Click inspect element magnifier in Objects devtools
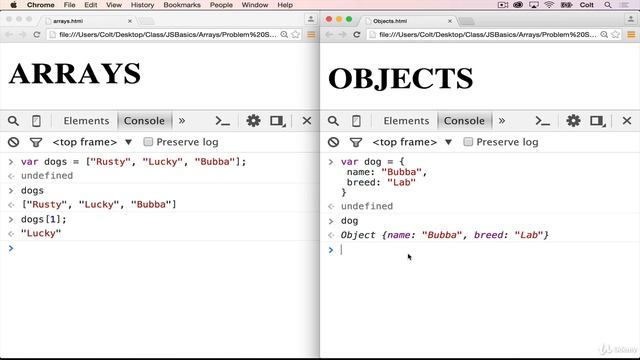Screen dimensions: 640x360 (x=333, y=121)
